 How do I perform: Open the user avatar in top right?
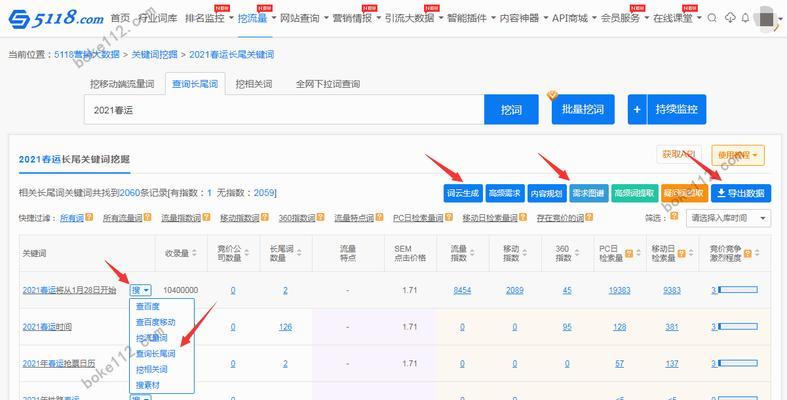click(766, 19)
